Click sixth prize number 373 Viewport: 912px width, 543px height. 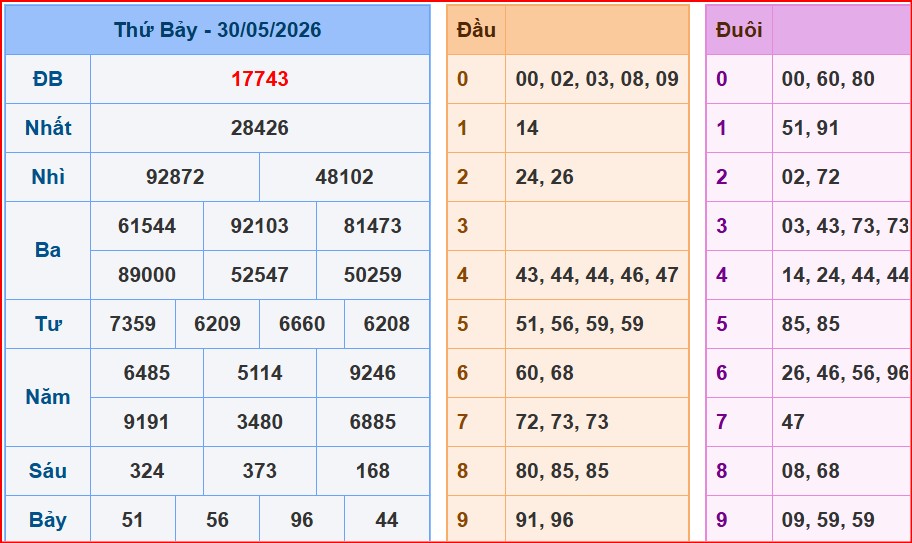[x=259, y=471]
